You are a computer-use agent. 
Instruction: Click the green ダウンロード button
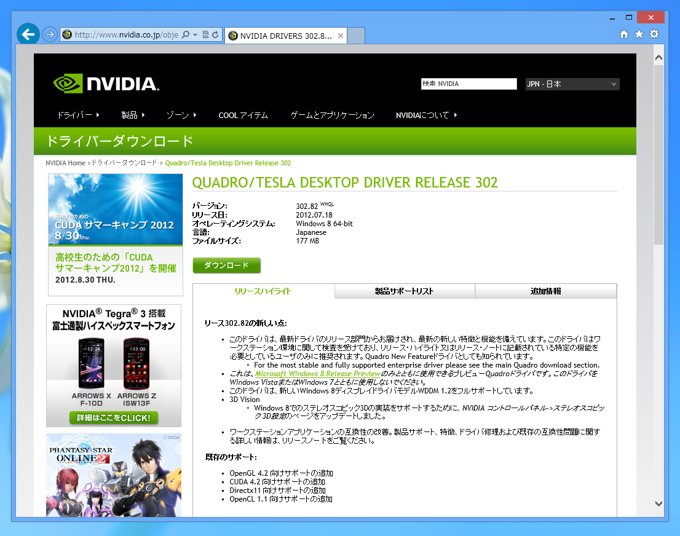coord(226,265)
